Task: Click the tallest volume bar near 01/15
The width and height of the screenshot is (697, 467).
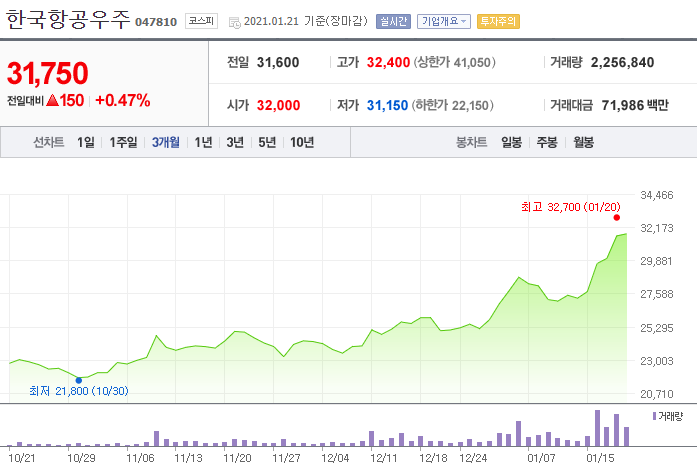Action: tap(597, 428)
